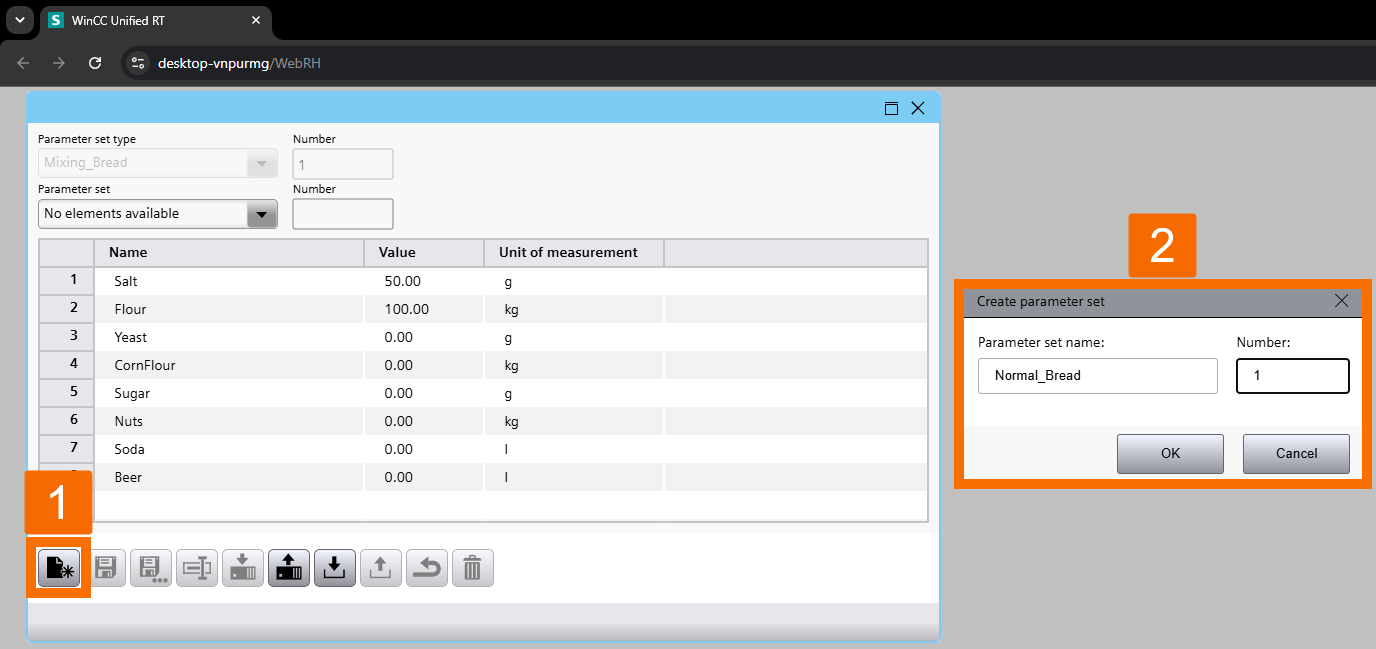Go forward in browser history
The width and height of the screenshot is (1376, 649).
(59, 63)
